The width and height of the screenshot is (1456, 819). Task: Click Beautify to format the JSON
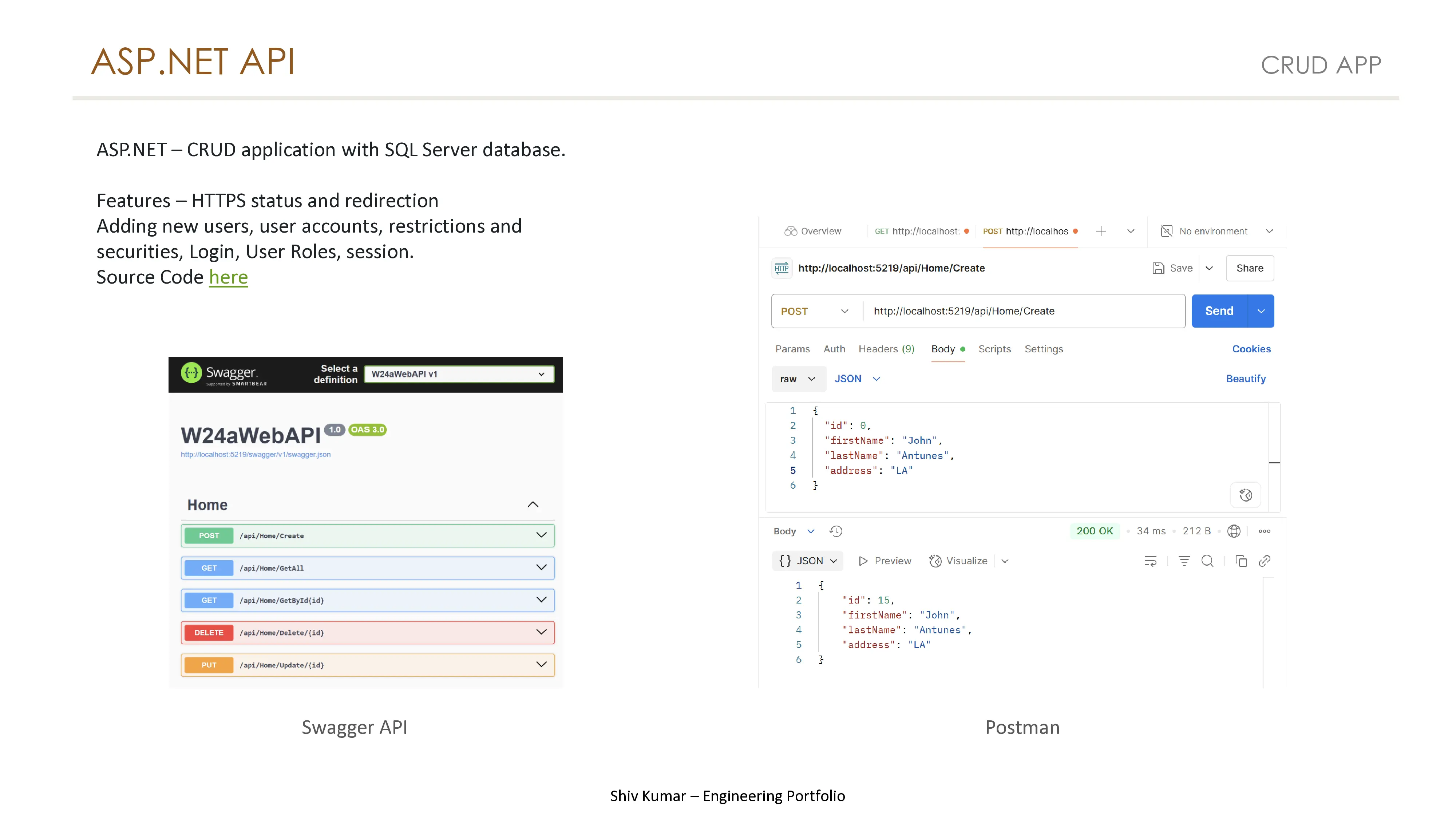coord(1246,379)
